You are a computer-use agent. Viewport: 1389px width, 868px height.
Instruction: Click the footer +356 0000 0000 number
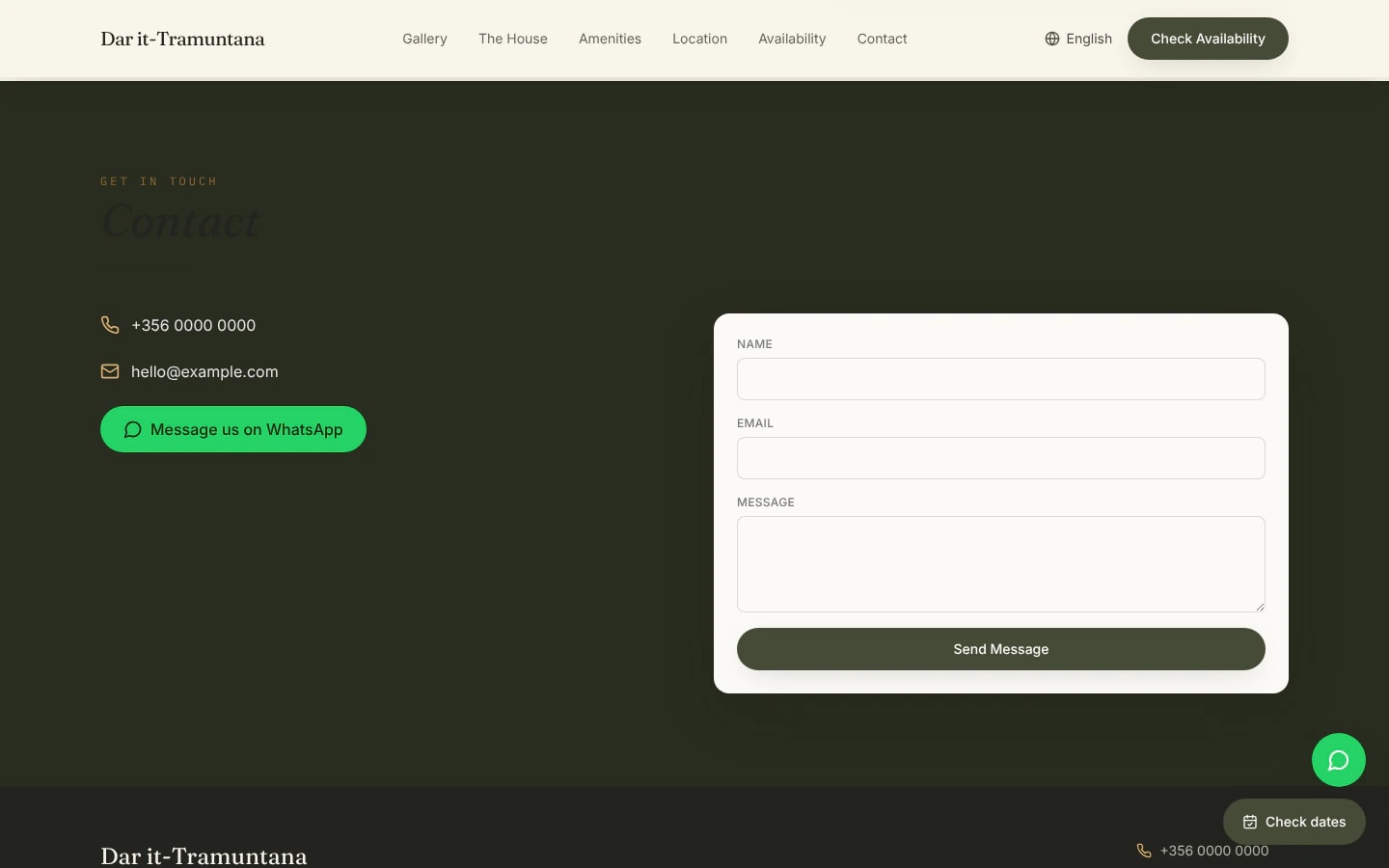pos(1214,851)
